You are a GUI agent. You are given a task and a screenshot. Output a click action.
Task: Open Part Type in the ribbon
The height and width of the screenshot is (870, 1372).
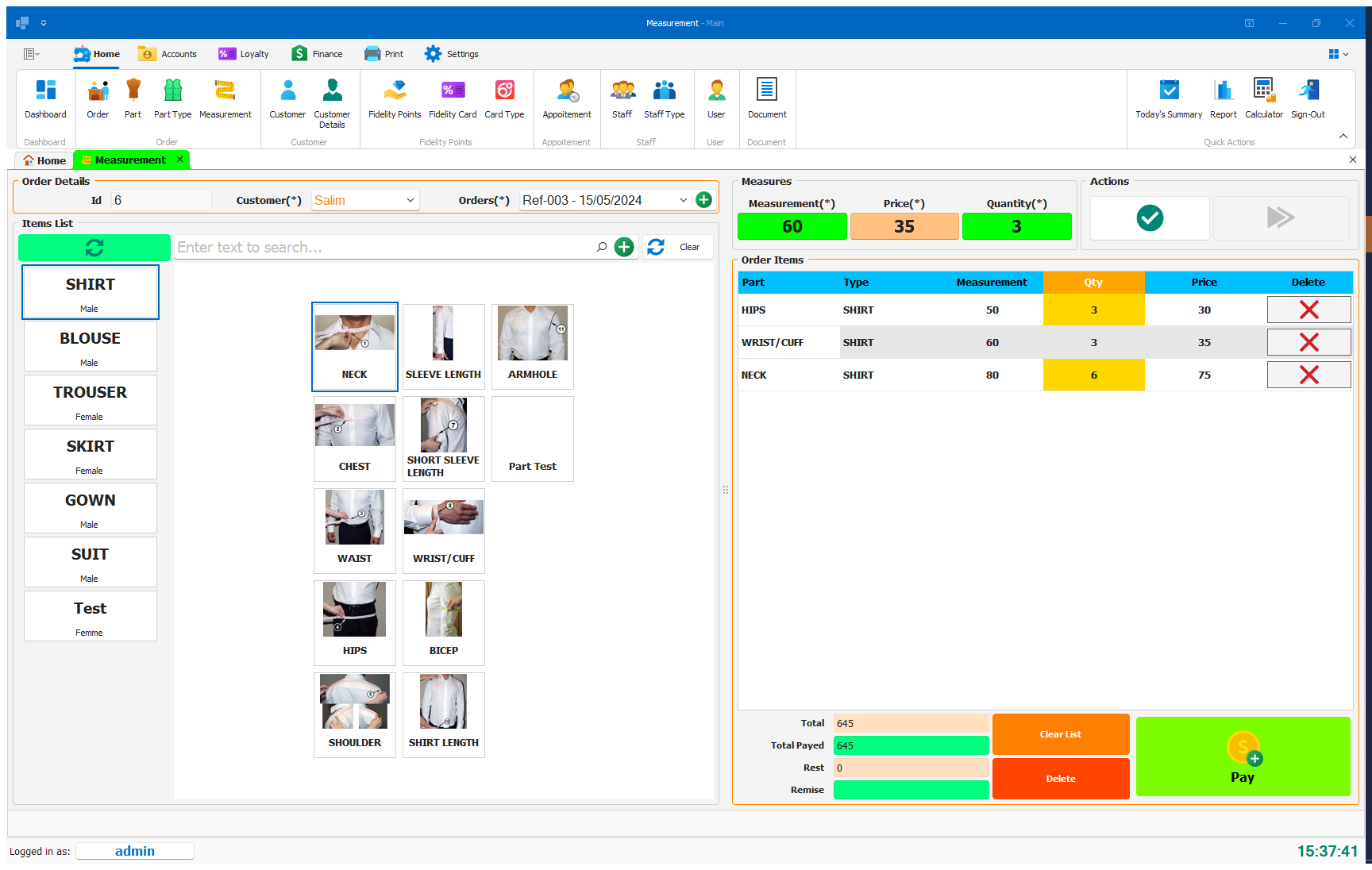172,98
